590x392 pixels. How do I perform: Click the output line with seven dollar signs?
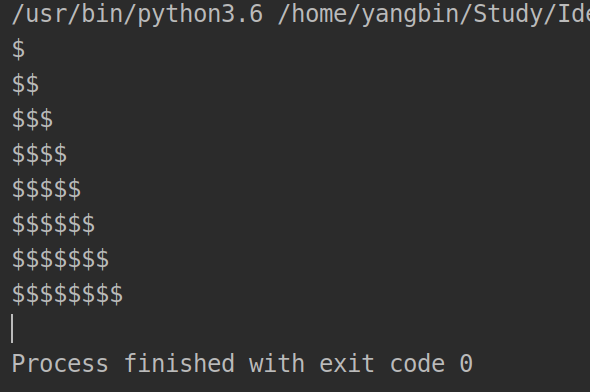pos(60,259)
